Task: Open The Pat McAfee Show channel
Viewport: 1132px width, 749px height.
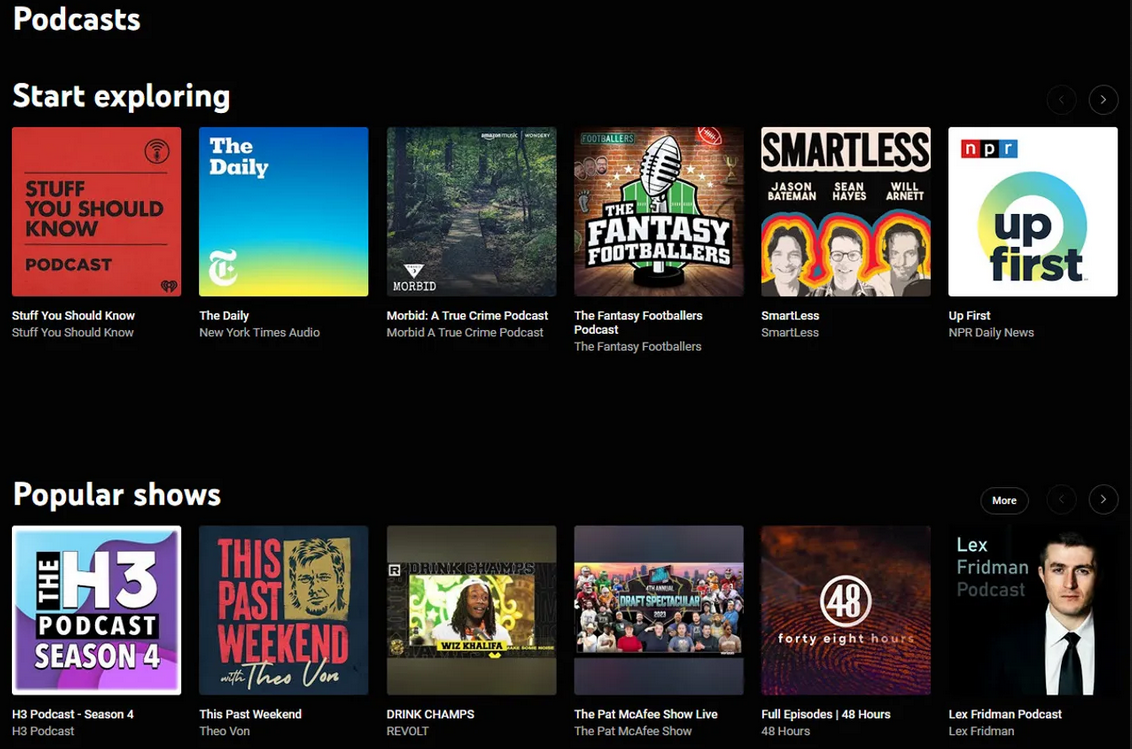Action: [x=632, y=731]
